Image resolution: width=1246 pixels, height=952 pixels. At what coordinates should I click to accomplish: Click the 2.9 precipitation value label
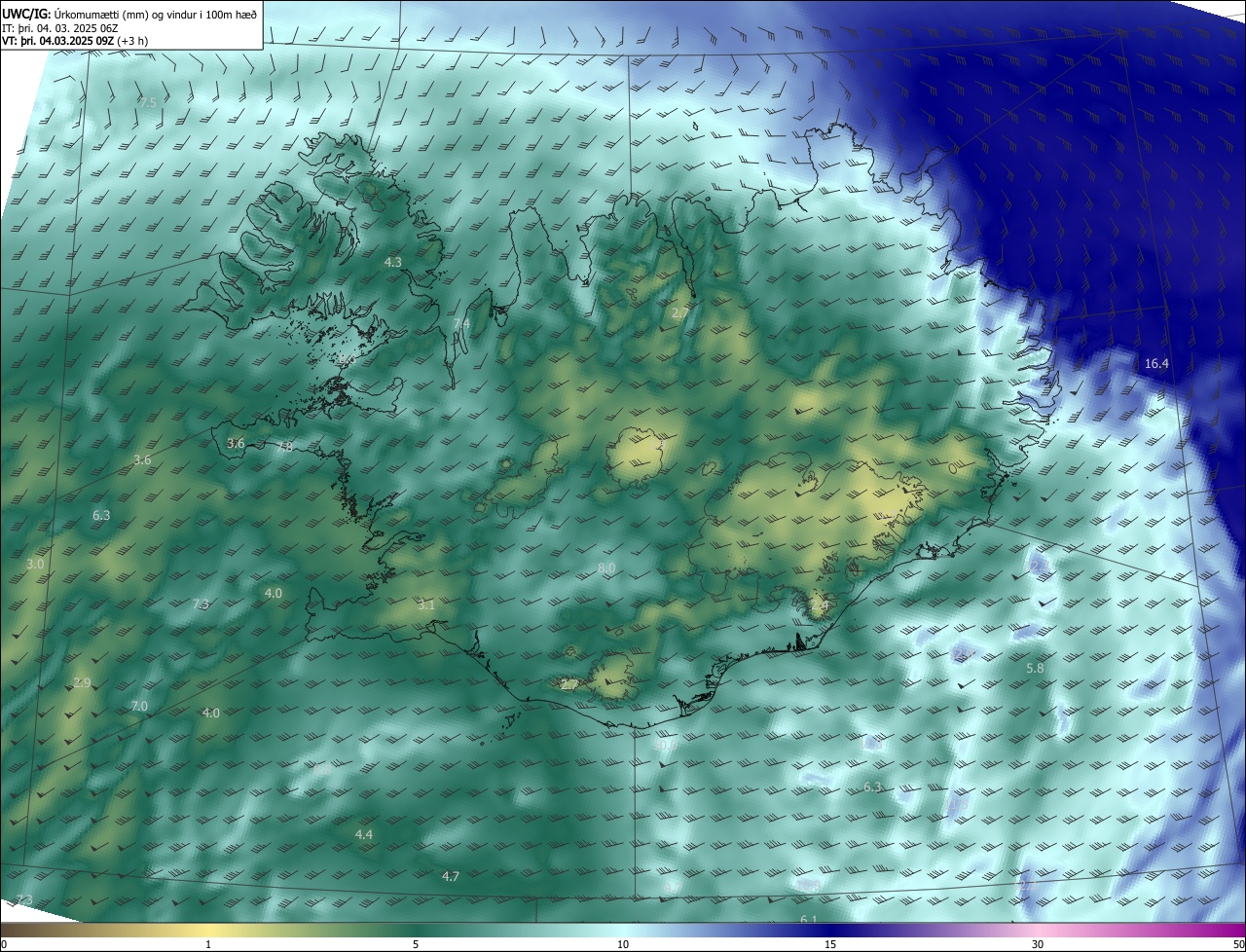click(82, 683)
